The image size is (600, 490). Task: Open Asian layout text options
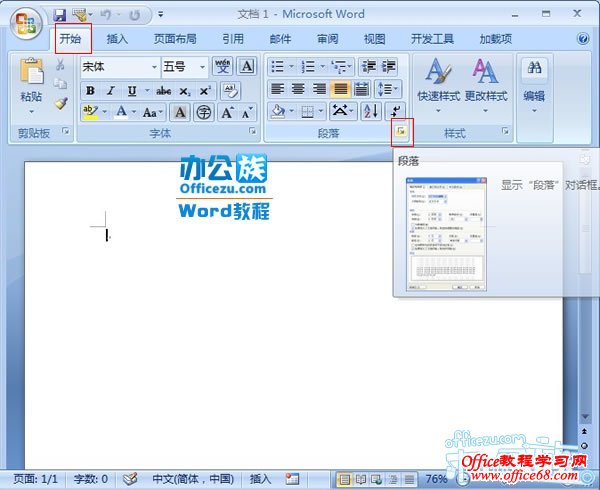(343, 112)
